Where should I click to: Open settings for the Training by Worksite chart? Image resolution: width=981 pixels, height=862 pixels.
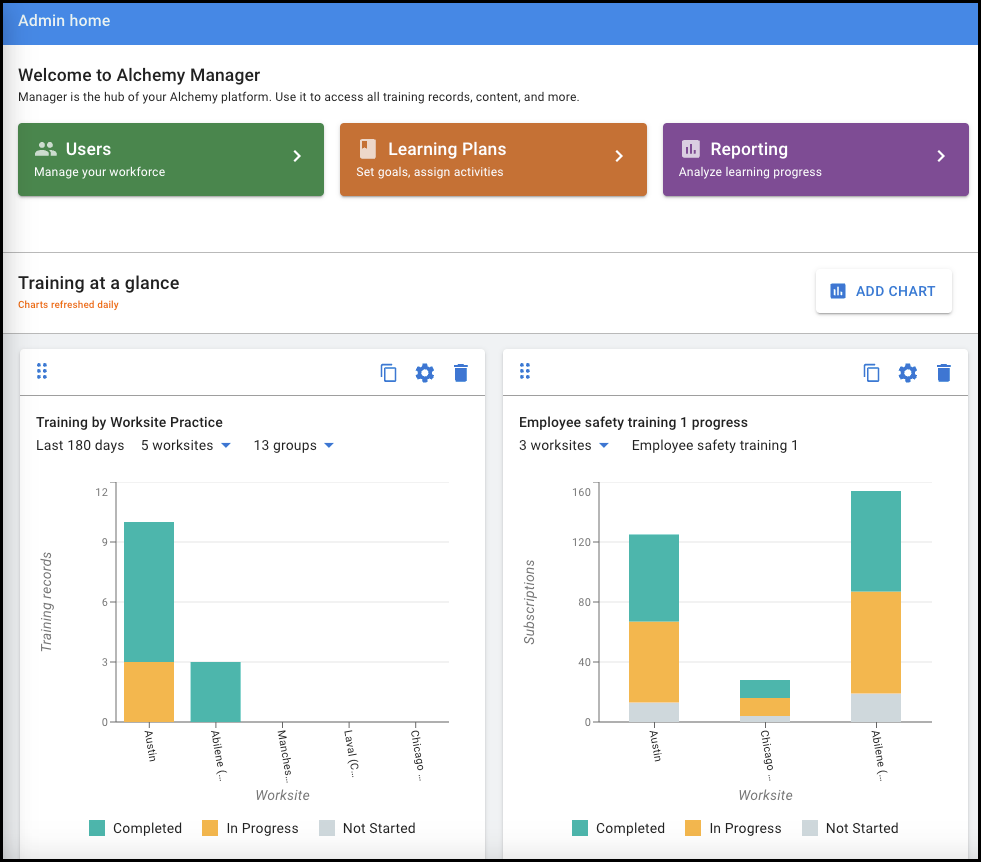[x=424, y=372]
